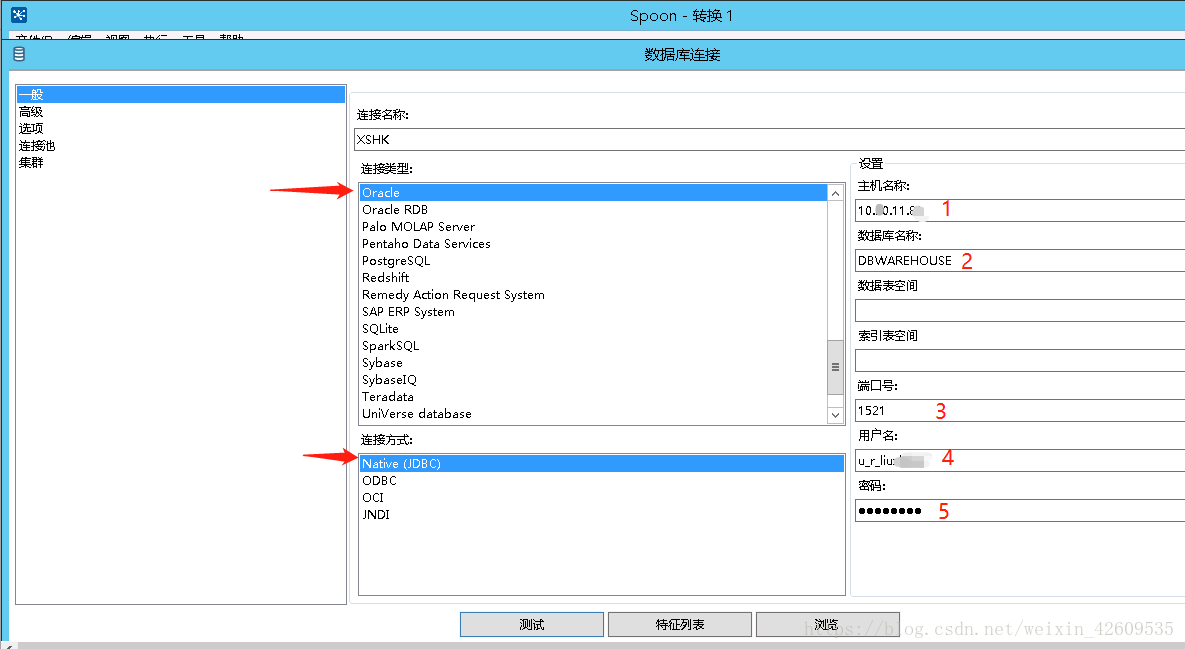Image resolution: width=1185 pixels, height=649 pixels.
Task: Click the Spoon app icon in title bar
Action: 19,14
